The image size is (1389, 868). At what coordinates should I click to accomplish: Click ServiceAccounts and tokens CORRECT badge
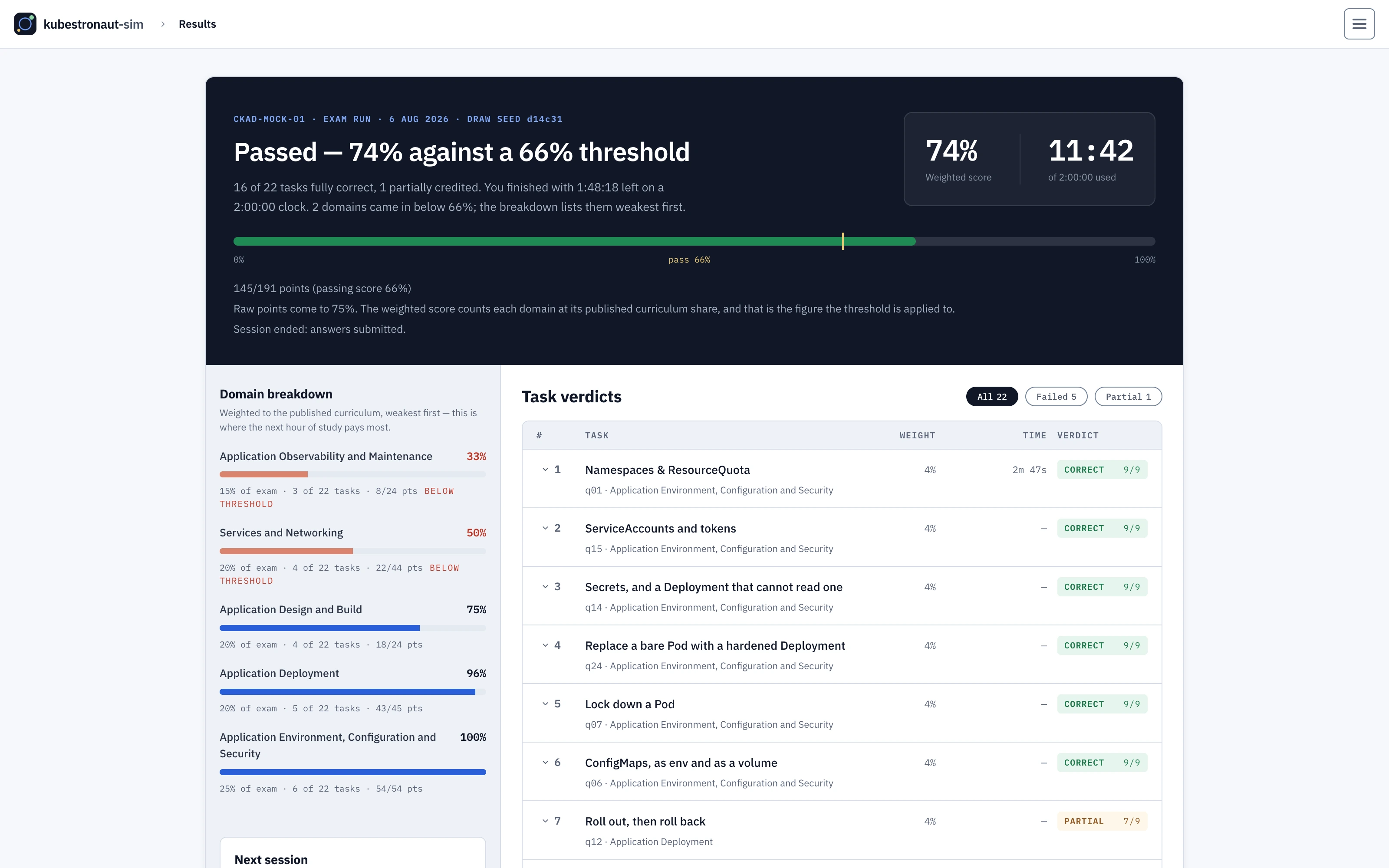(1102, 528)
